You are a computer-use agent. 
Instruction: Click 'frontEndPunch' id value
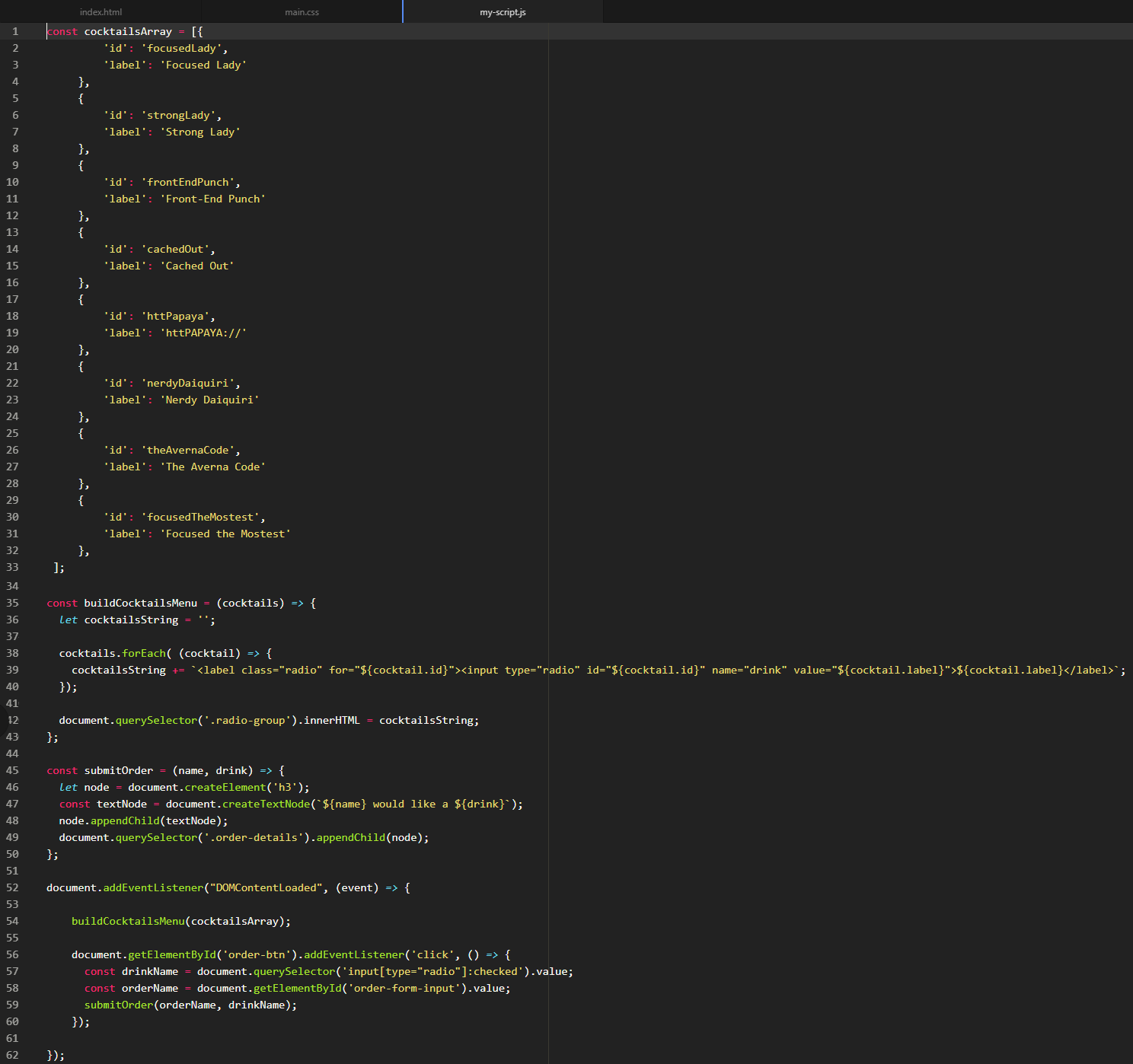pyautogui.click(x=187, y=182)
